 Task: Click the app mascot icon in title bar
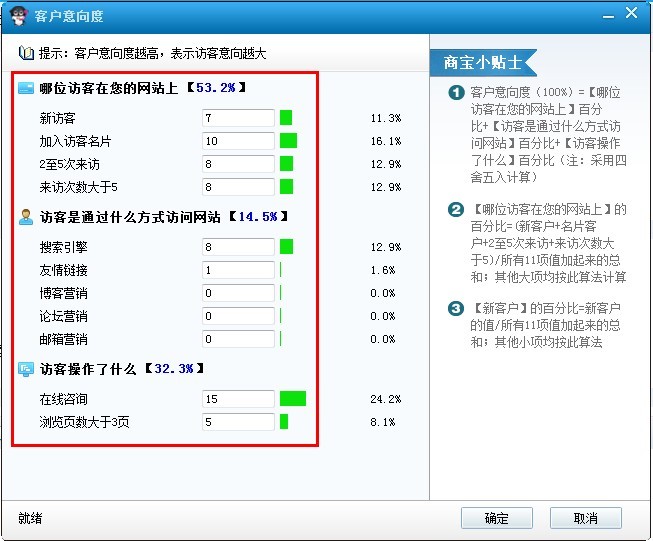[x=17, y=16]
